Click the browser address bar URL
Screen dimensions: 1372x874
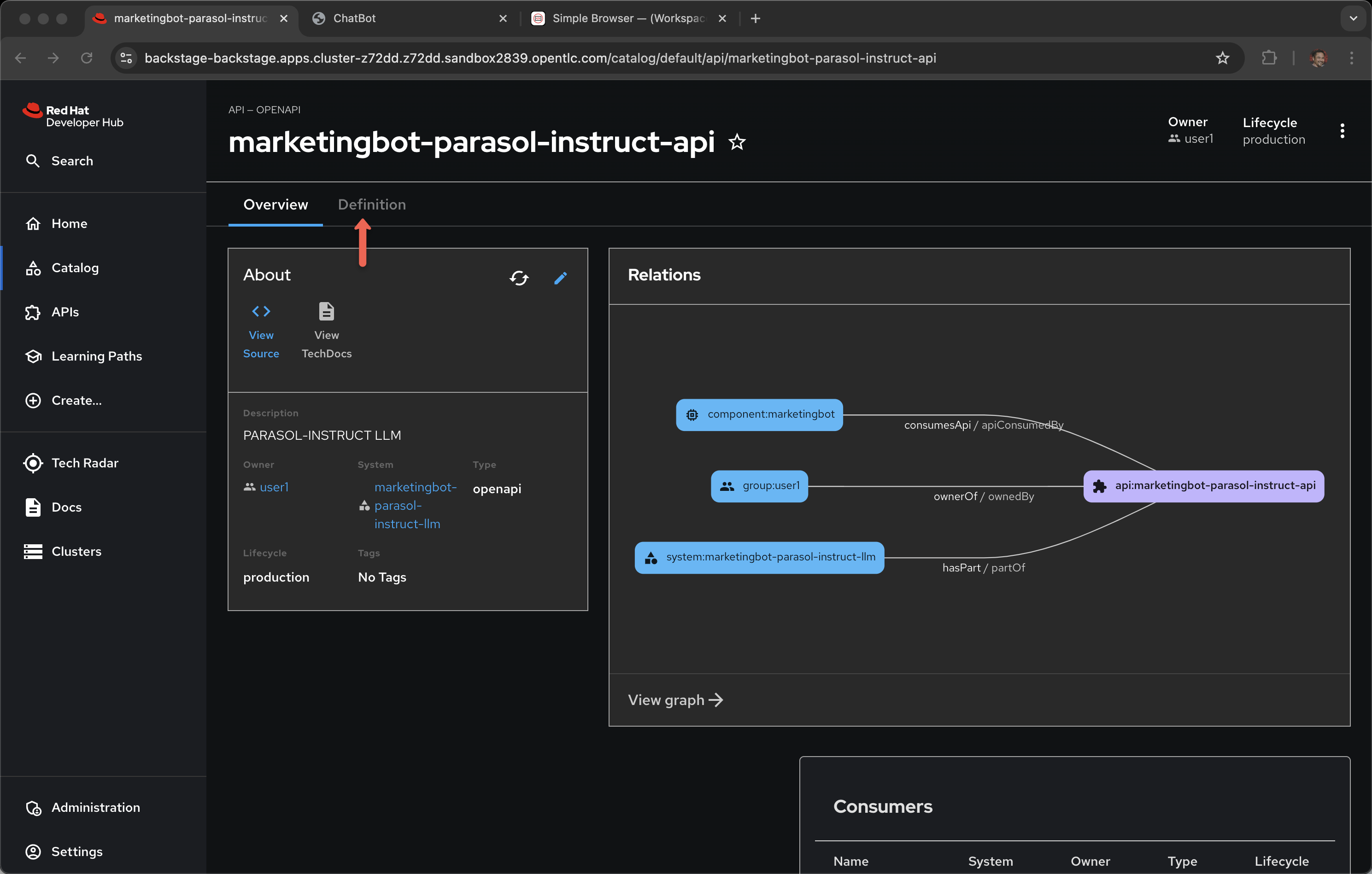pyautogui.click(x=539, y=58)
